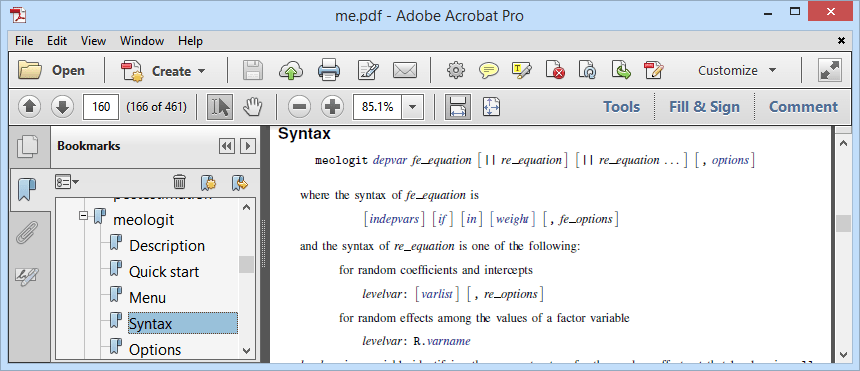Go to the next page

62,106
